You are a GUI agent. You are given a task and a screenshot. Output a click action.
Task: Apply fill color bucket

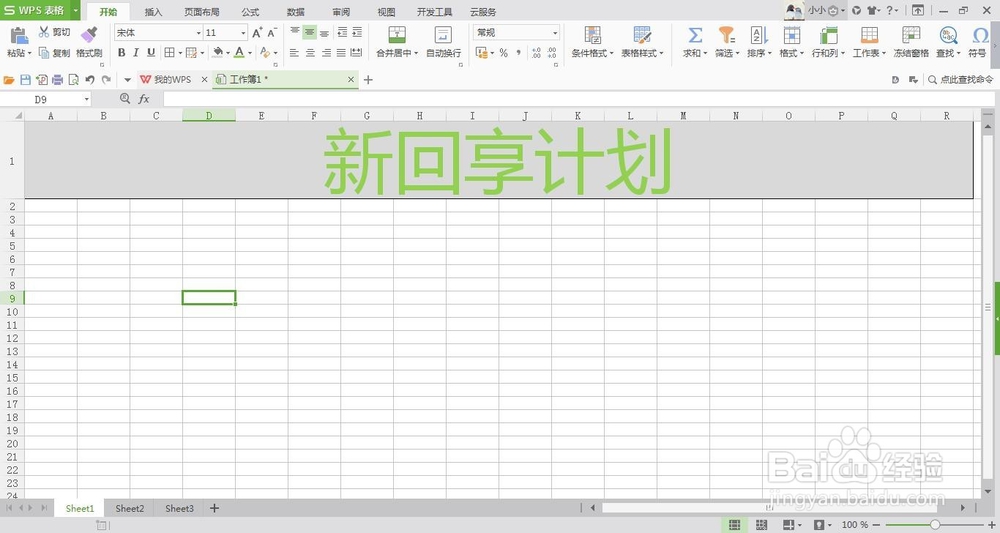pyautogui.click(x=218, y=52)
